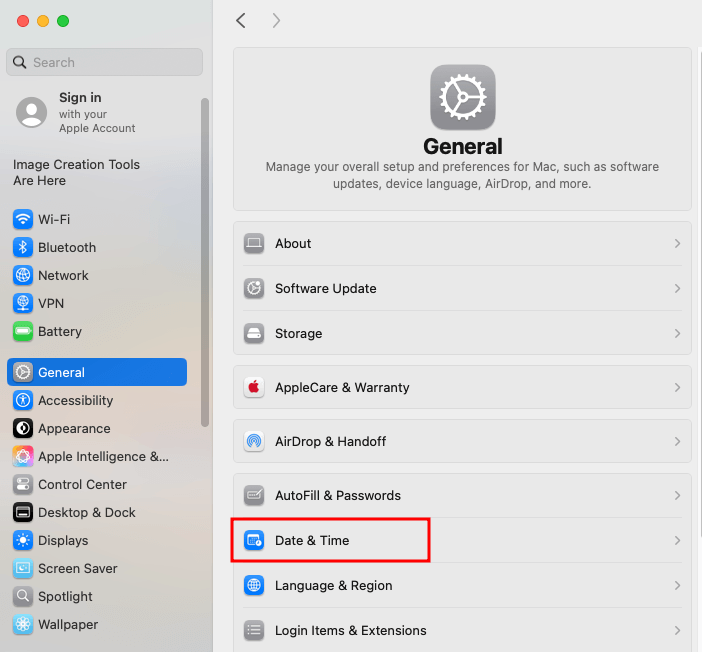Click the Screen Saver icon
Image resolution: width=702 pixels, height=652 pixels.
pos(23,568)
